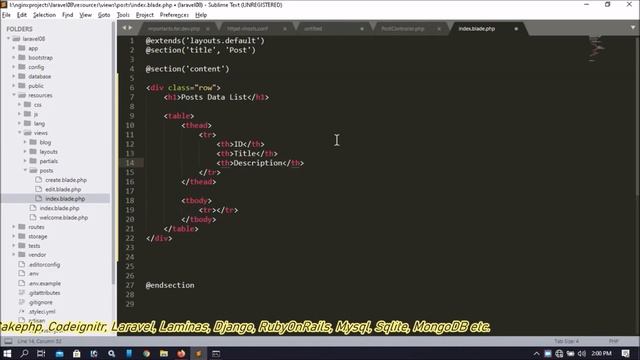Collapse the laravel08 root folder
This screenshot has width=640, height=360.
[8, 39]
